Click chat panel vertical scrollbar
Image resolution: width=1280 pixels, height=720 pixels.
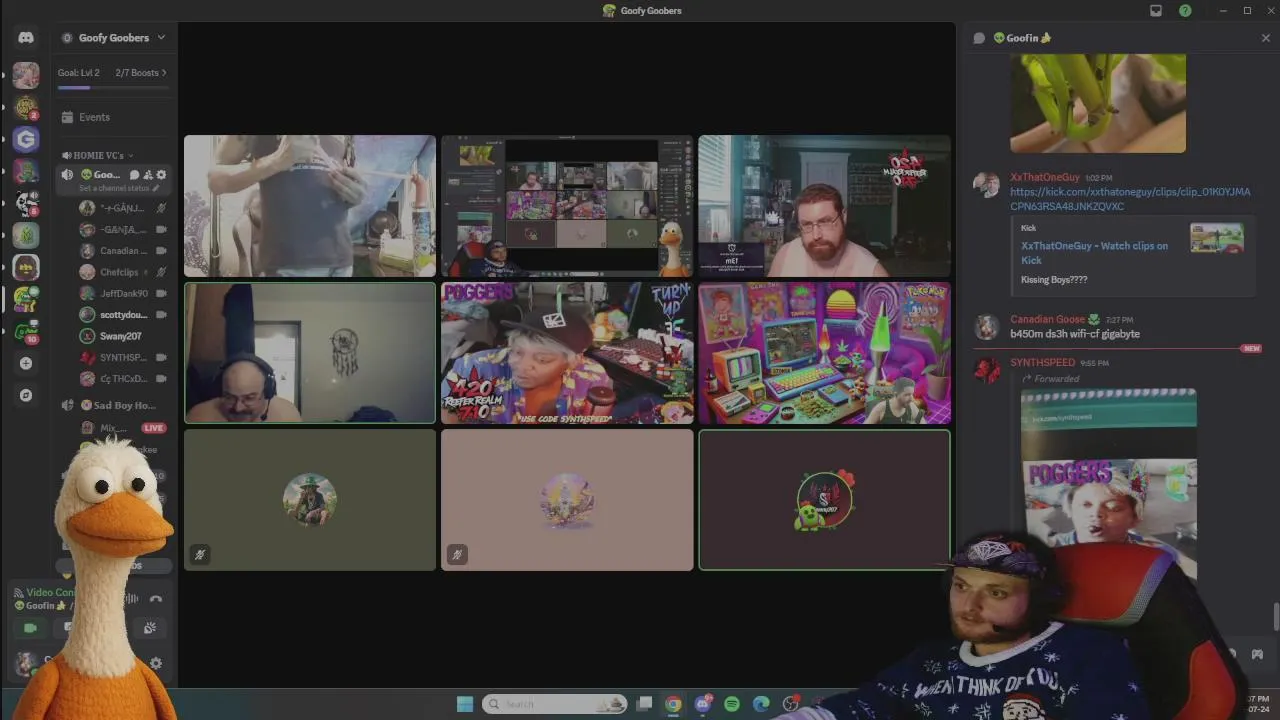1275,618
